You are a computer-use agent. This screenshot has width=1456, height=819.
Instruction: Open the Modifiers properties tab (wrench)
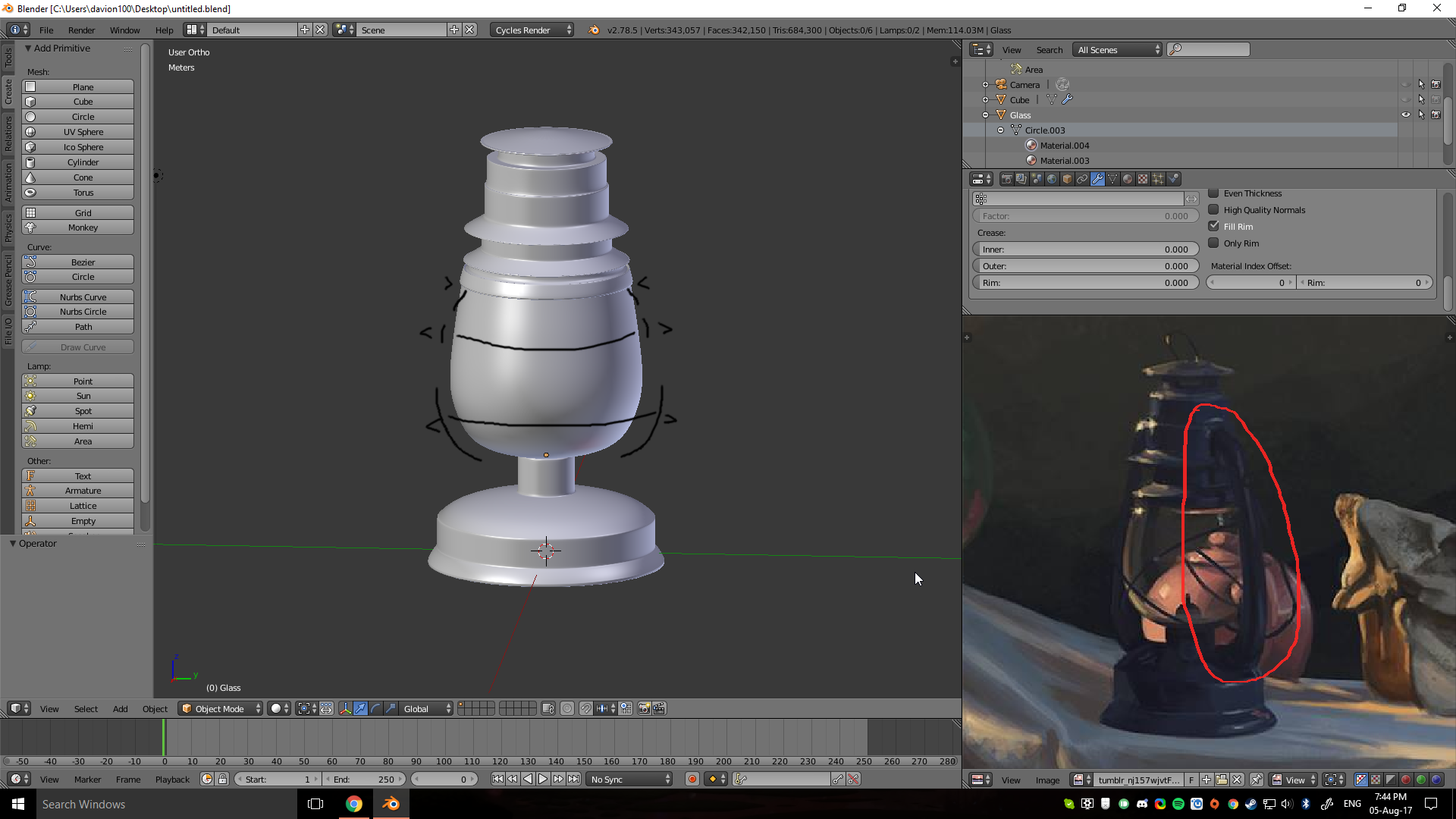click(1097, 179)
